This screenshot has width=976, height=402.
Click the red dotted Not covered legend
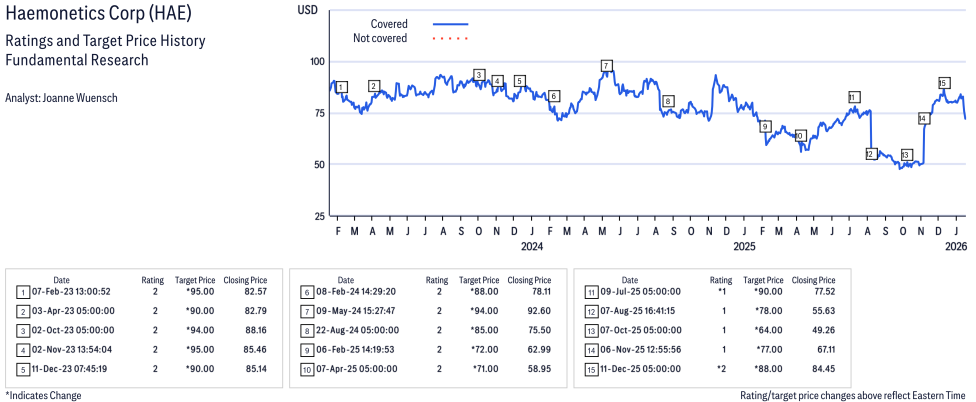(450, 39)
